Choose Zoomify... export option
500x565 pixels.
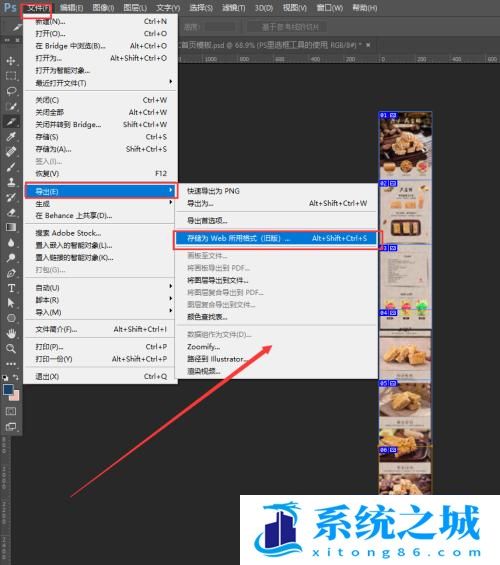[x=276, y=347]
